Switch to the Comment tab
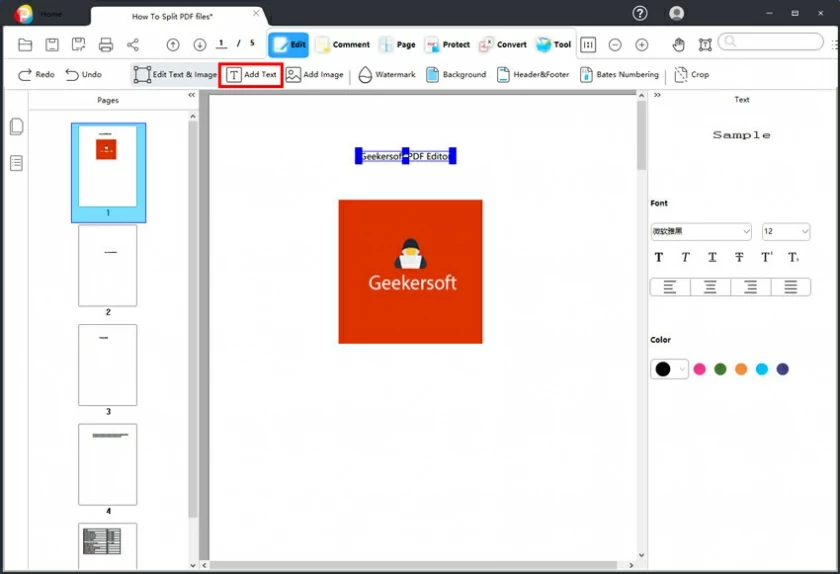 click(342, 45)
